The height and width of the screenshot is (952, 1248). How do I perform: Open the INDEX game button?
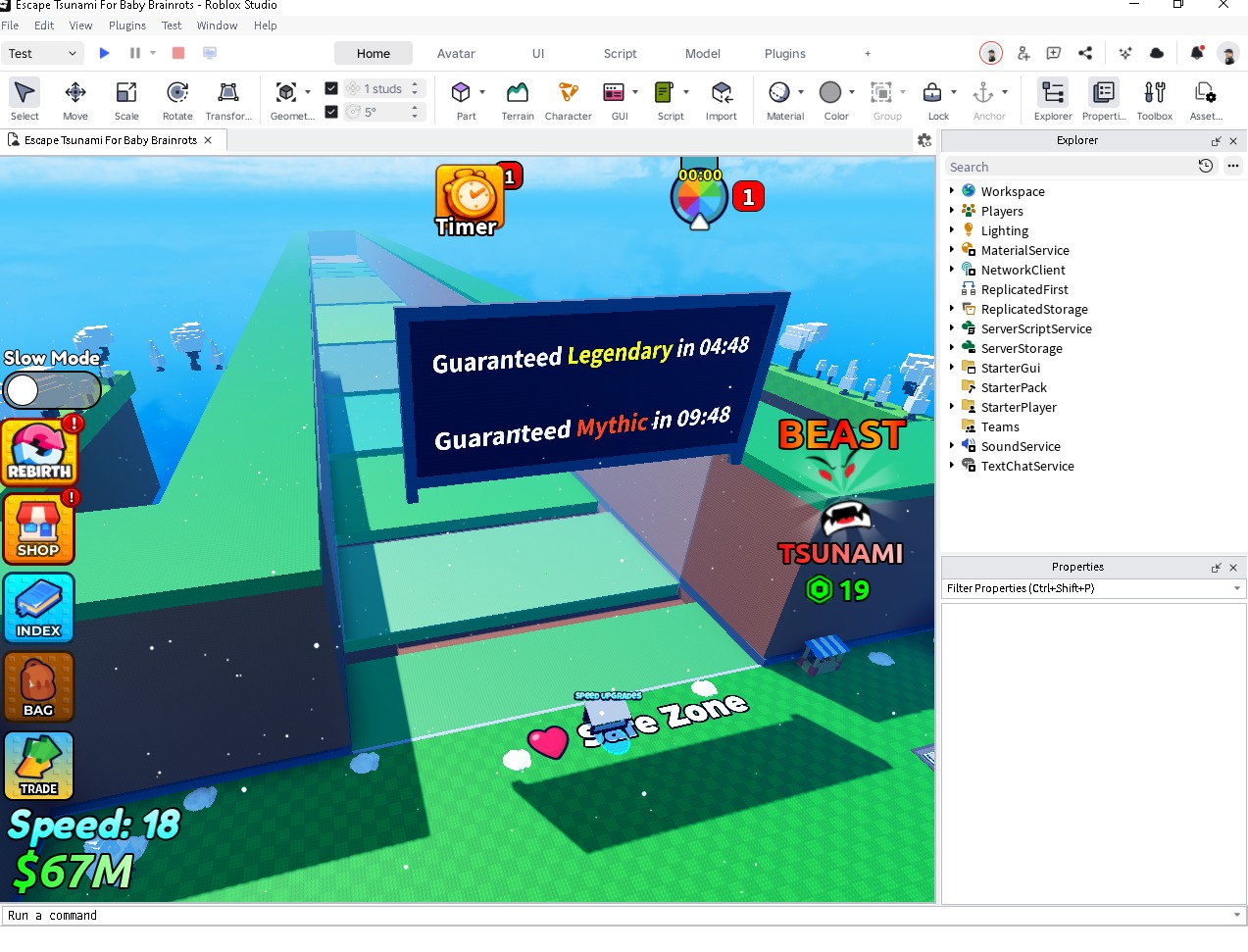click(38, 608)
